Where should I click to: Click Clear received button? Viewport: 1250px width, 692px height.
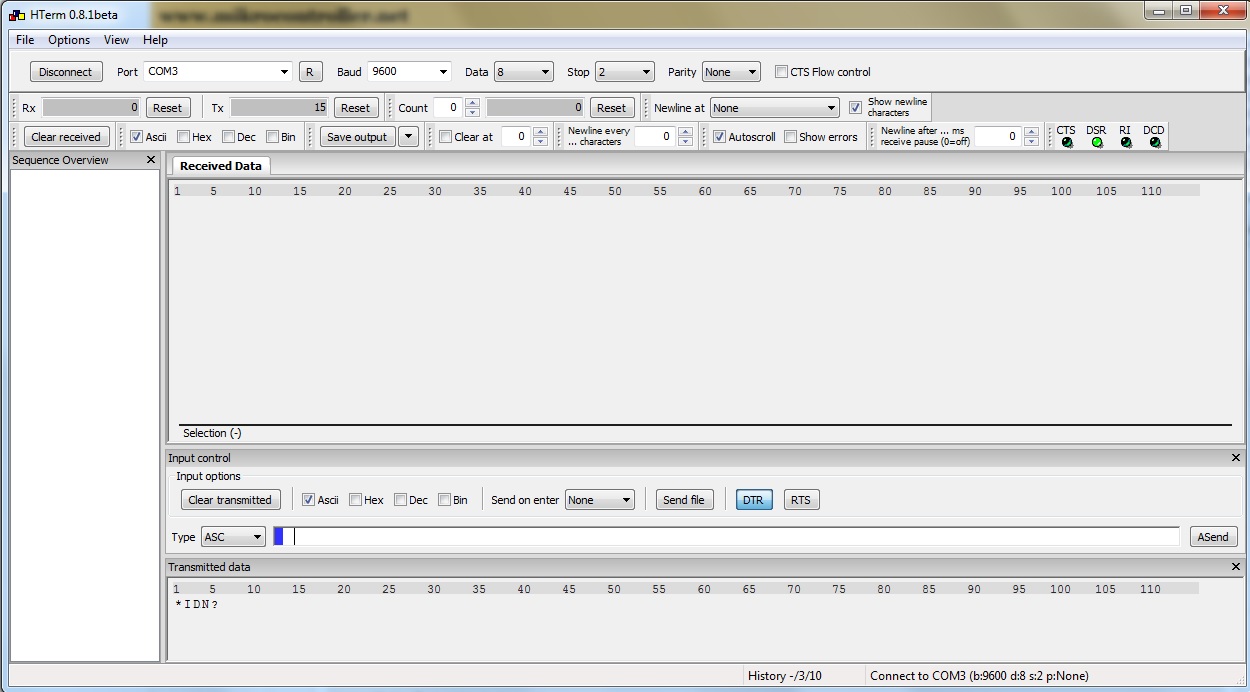[66, 137]
